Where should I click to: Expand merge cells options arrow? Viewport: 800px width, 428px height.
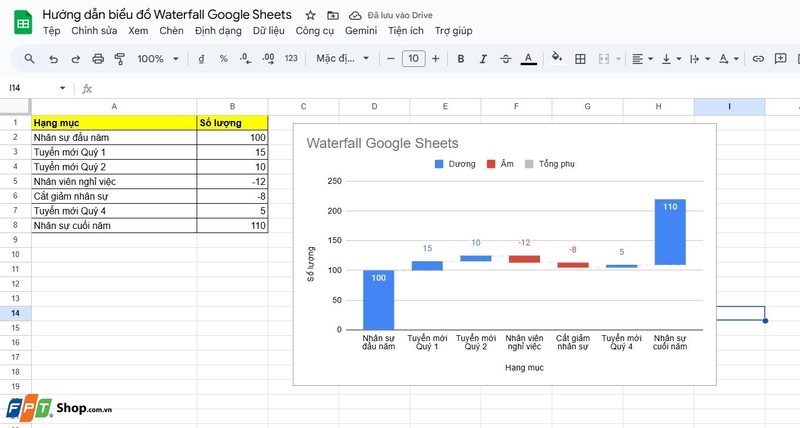click(618, 59)
